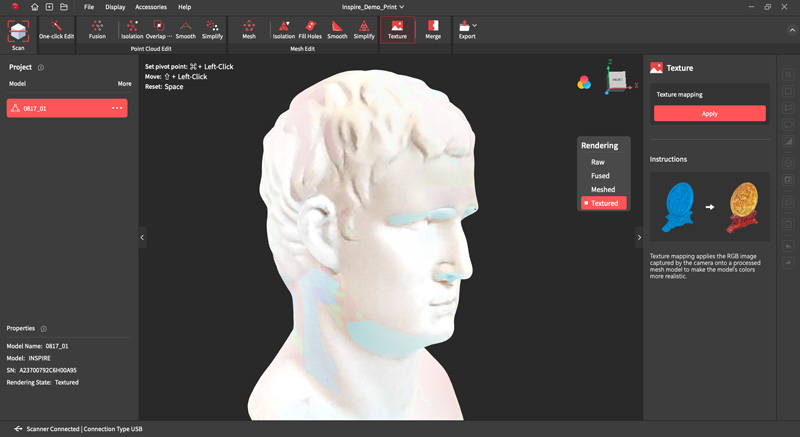Image resolution: width=800 pixels, height=437 pixels.
Task: Open the Merge tool
Action: (x=433, y=30)
